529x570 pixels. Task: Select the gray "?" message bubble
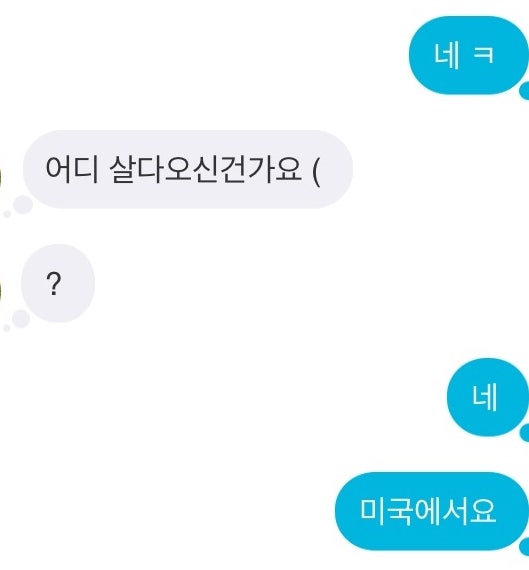pyautogui.click(x=58, y=283)
